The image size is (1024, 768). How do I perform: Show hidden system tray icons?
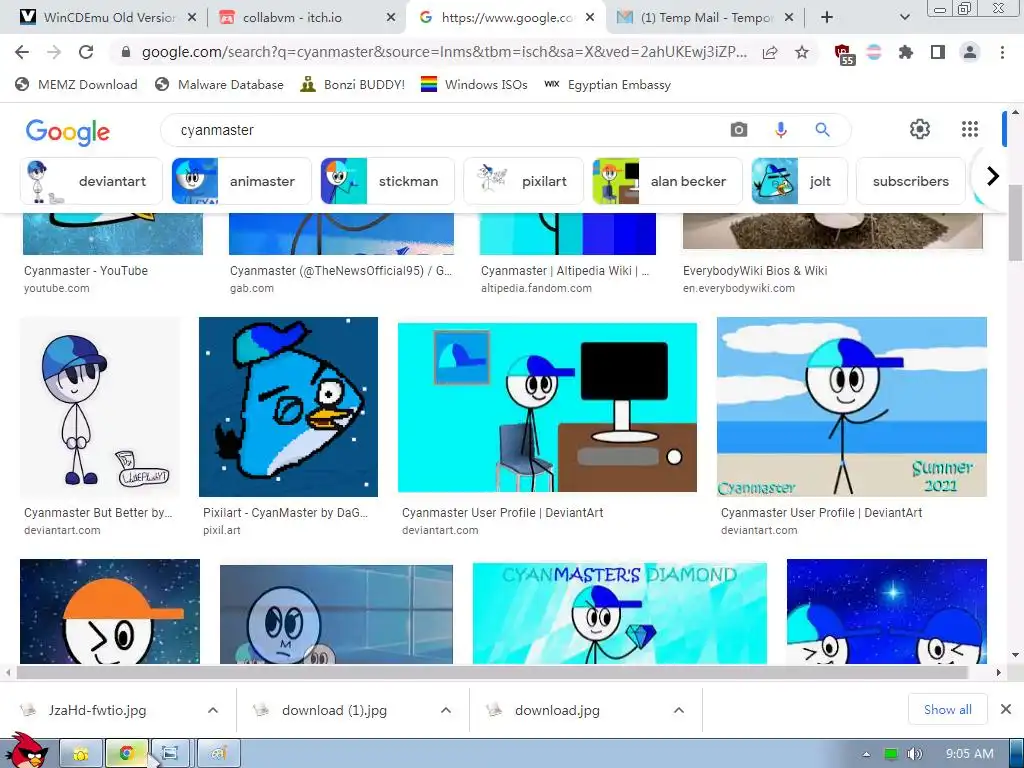[866, 754]
